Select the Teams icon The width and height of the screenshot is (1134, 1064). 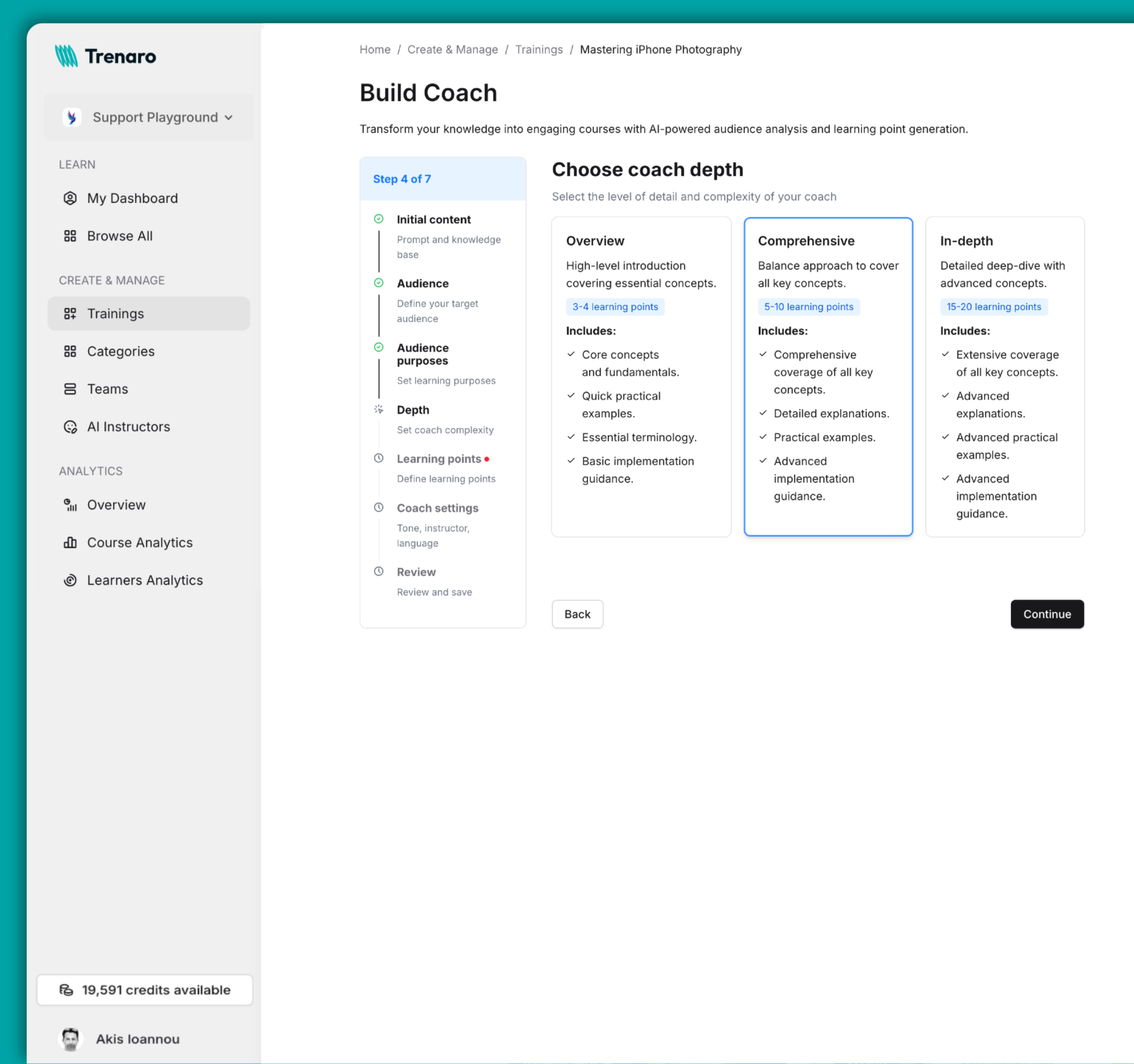(x=70, y=388)
